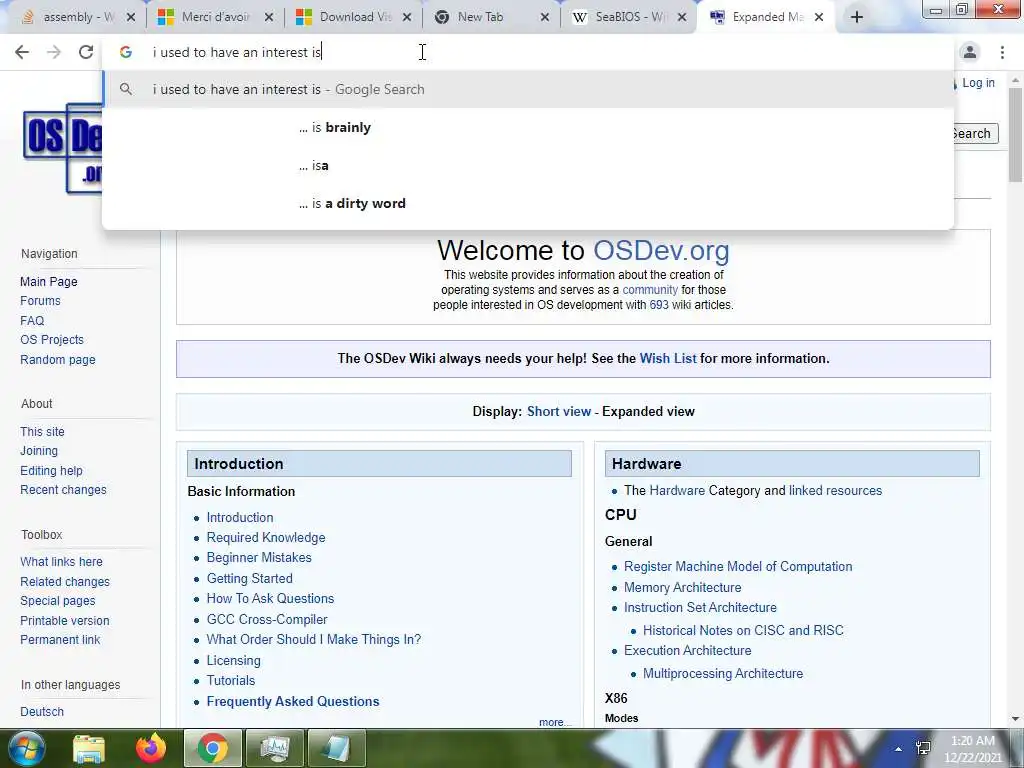
Task: Open the Chrome profile avatar icon
Action: (x=970, y=52)
